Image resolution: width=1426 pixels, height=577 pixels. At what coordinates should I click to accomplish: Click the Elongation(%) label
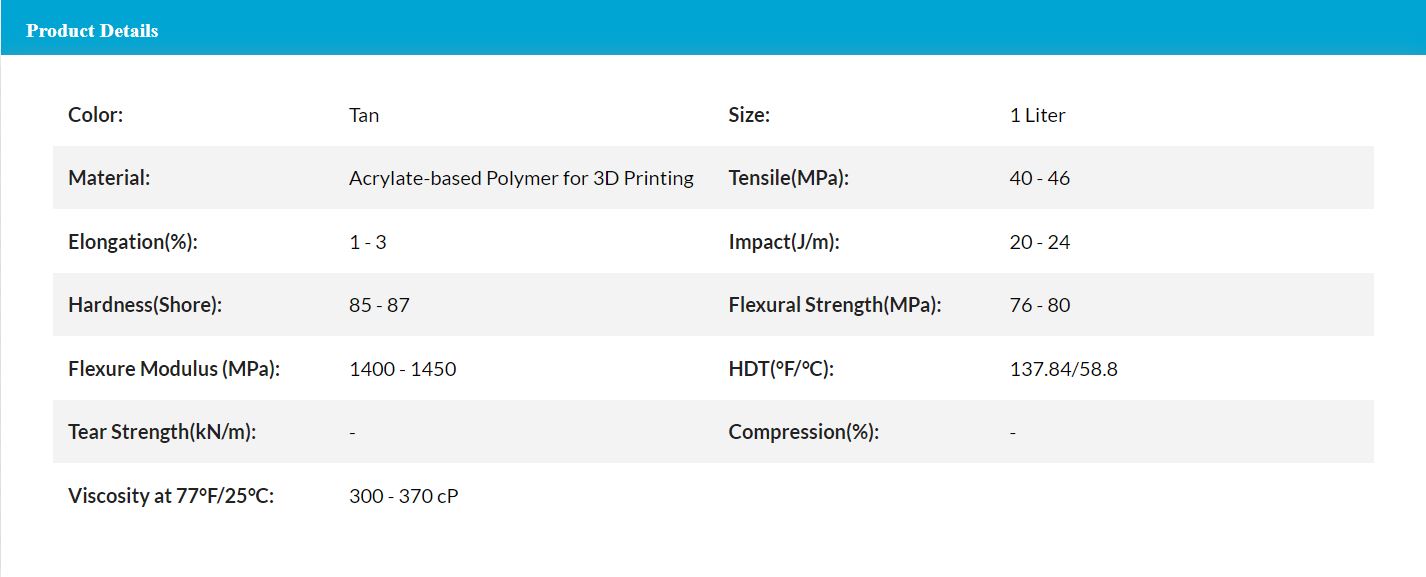133,242
